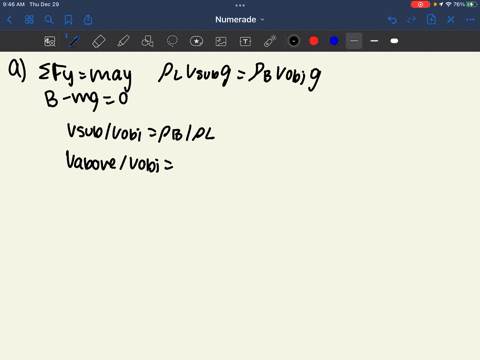Open the search tool

click(49, 20)
